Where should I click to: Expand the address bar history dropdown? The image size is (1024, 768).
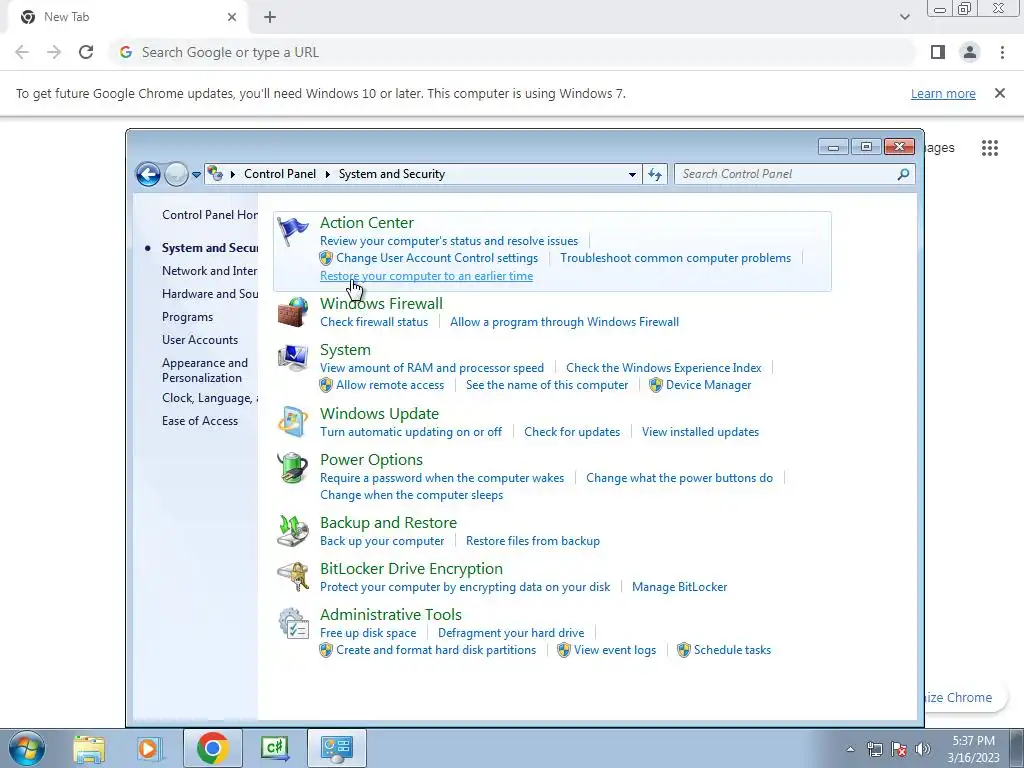[x=632, y=174]
